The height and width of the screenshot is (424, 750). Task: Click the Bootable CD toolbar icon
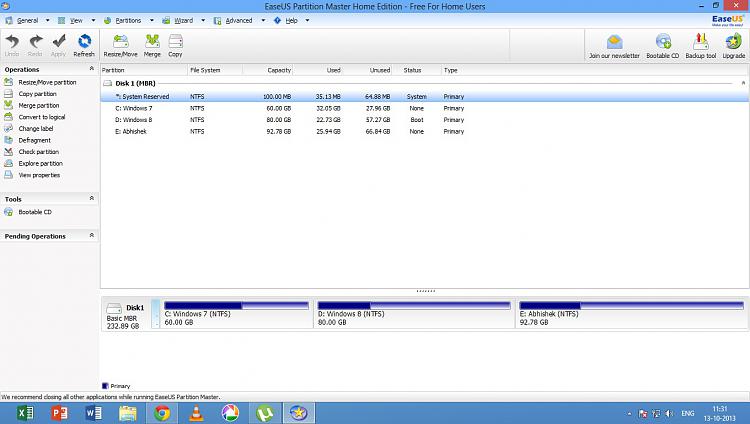tap(662, 46)
